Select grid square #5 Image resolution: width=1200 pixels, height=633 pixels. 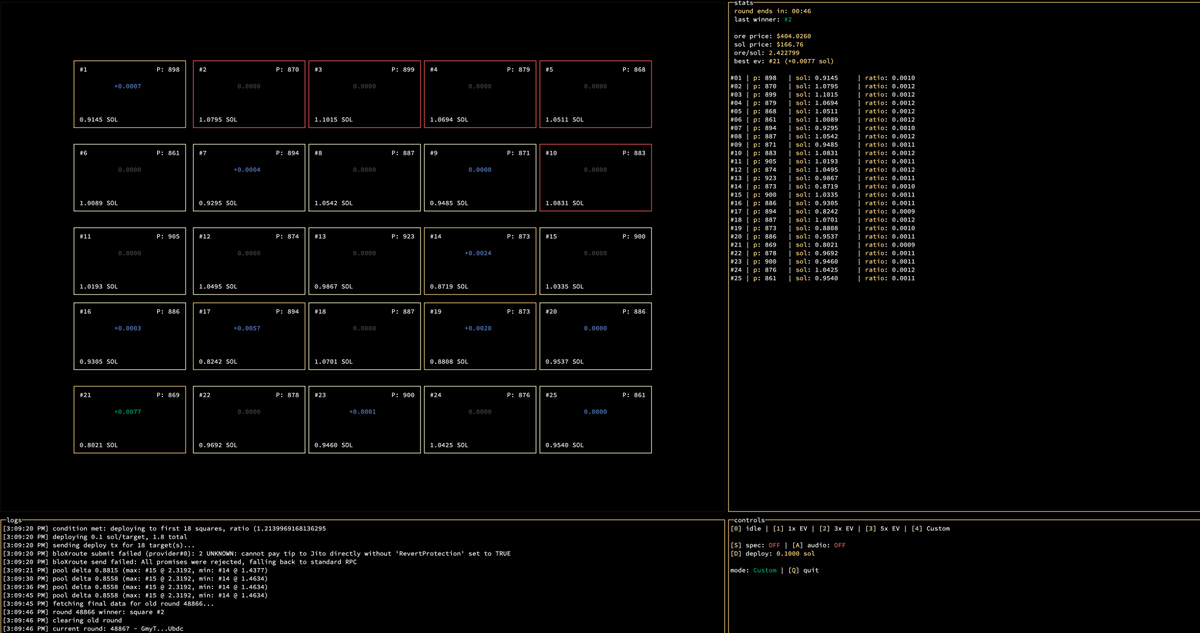[x=596, y=93]
